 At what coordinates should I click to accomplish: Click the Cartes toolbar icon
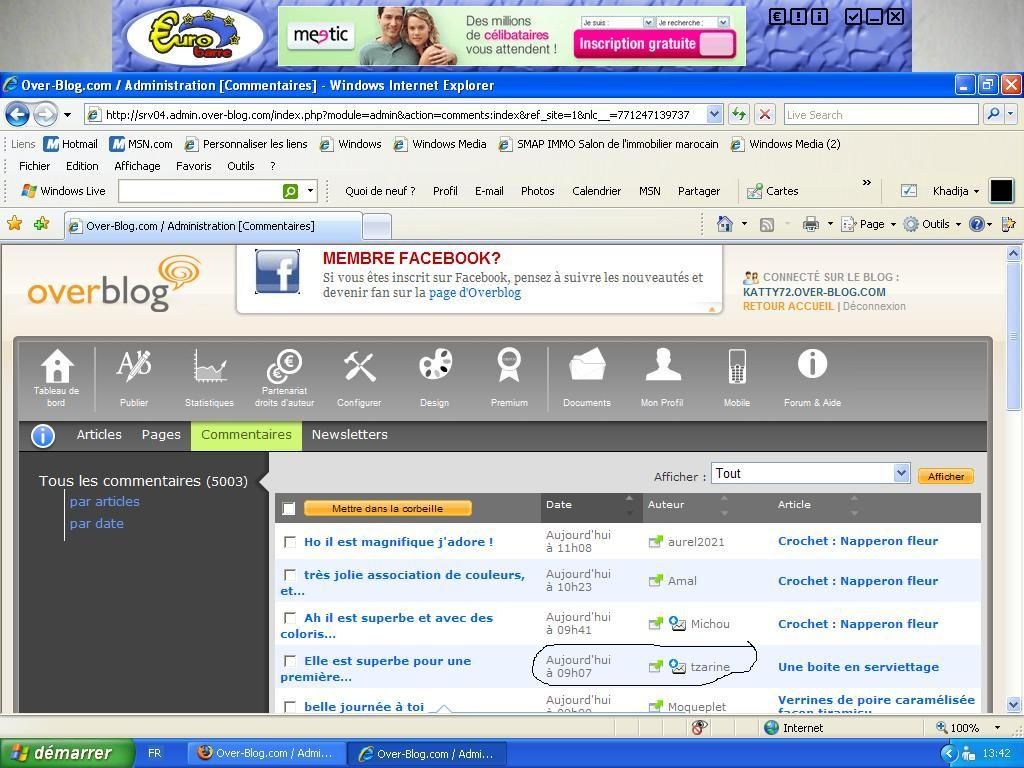755,191
